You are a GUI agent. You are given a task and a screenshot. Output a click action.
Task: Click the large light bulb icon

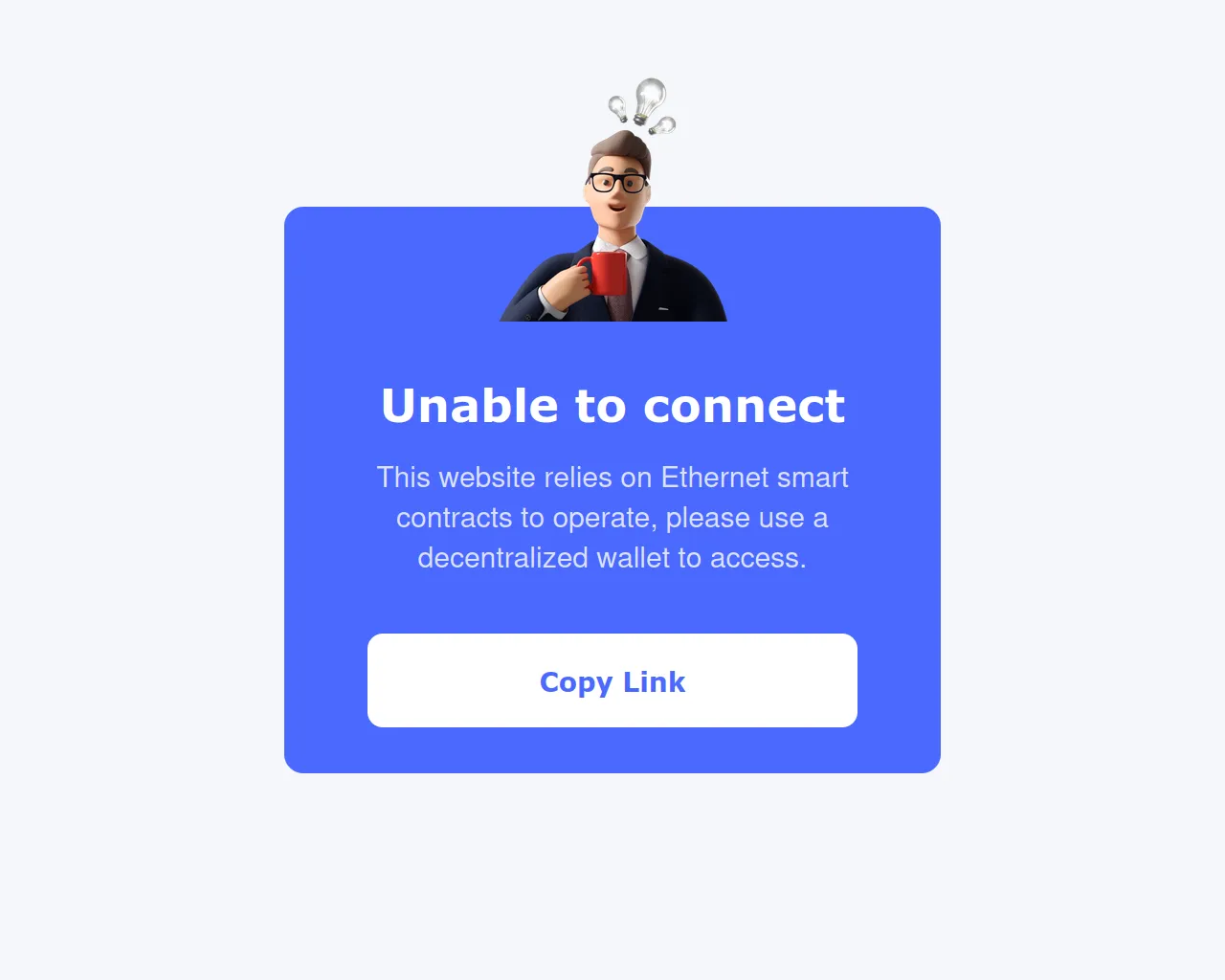click(650, 100)
